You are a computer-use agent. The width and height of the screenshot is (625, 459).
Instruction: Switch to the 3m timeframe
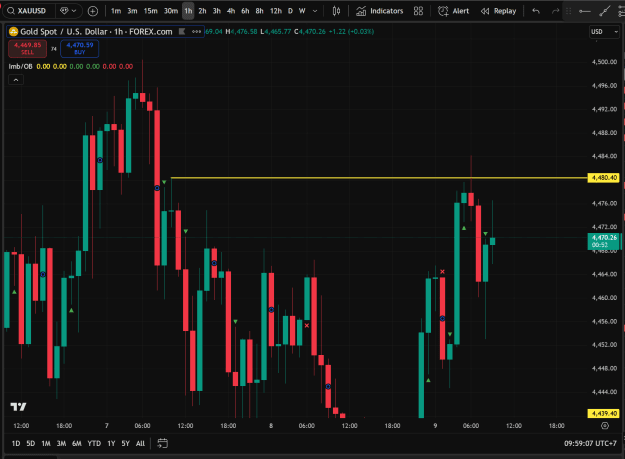[132, 11]
